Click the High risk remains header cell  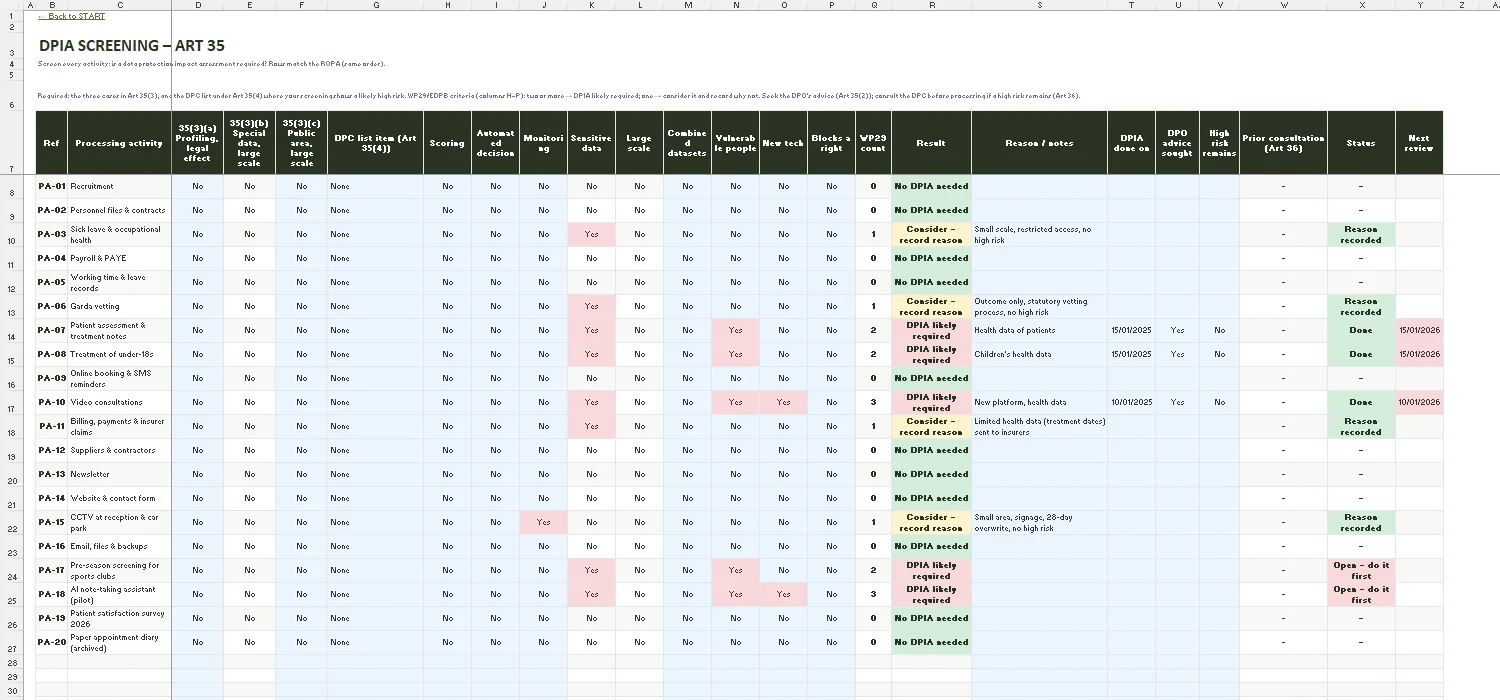pos(1220,143)
